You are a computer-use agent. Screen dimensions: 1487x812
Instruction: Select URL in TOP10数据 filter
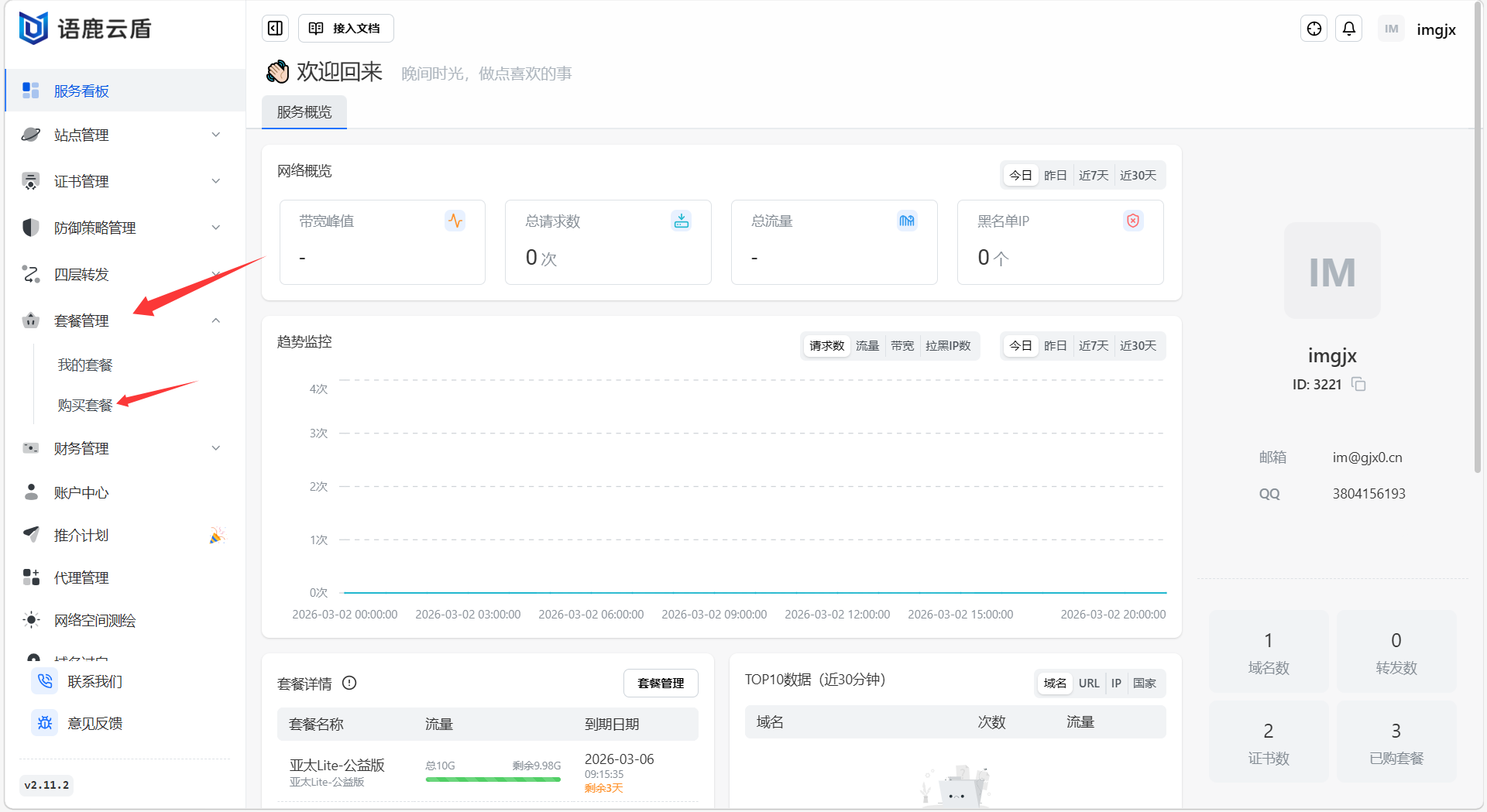pos(1088,683)
